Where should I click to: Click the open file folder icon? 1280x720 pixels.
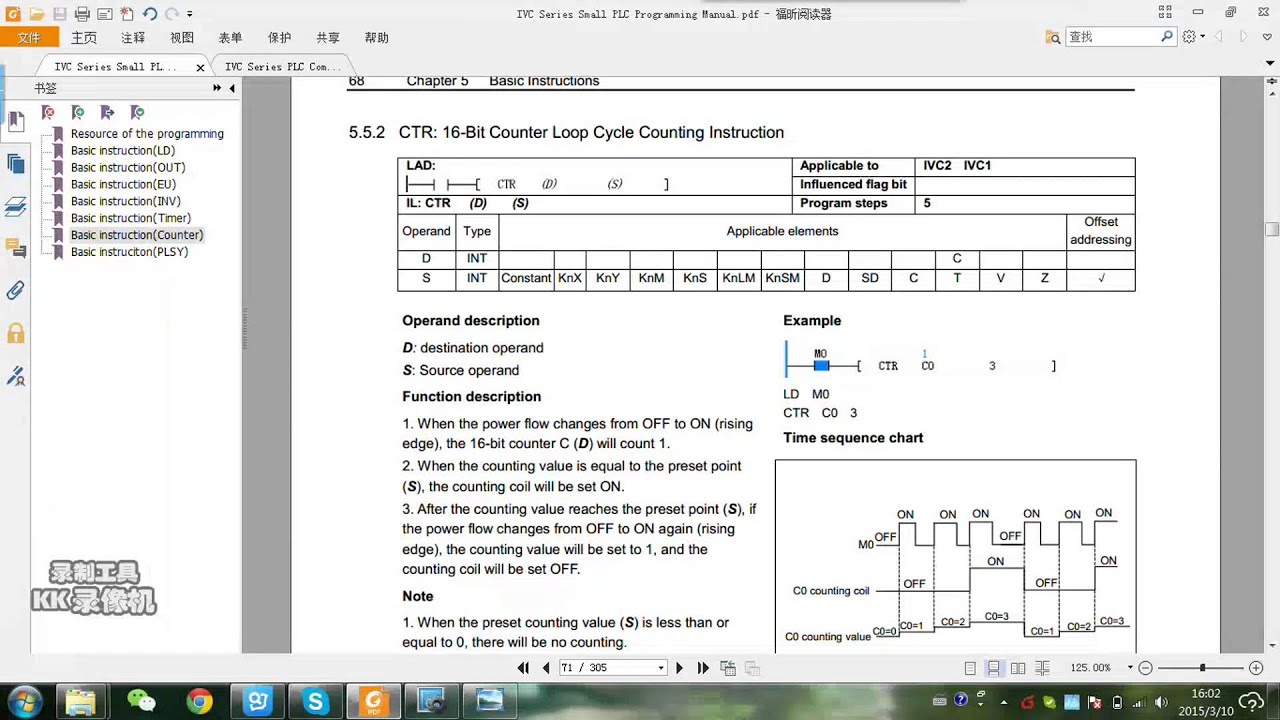(37, 14)
